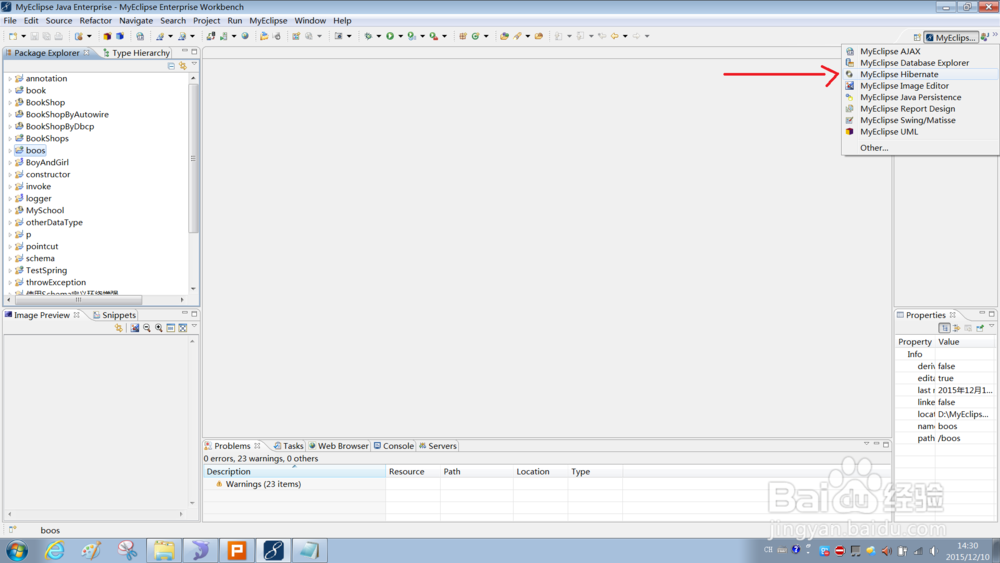Click Collapse All icon in Package Explorer

171,66
